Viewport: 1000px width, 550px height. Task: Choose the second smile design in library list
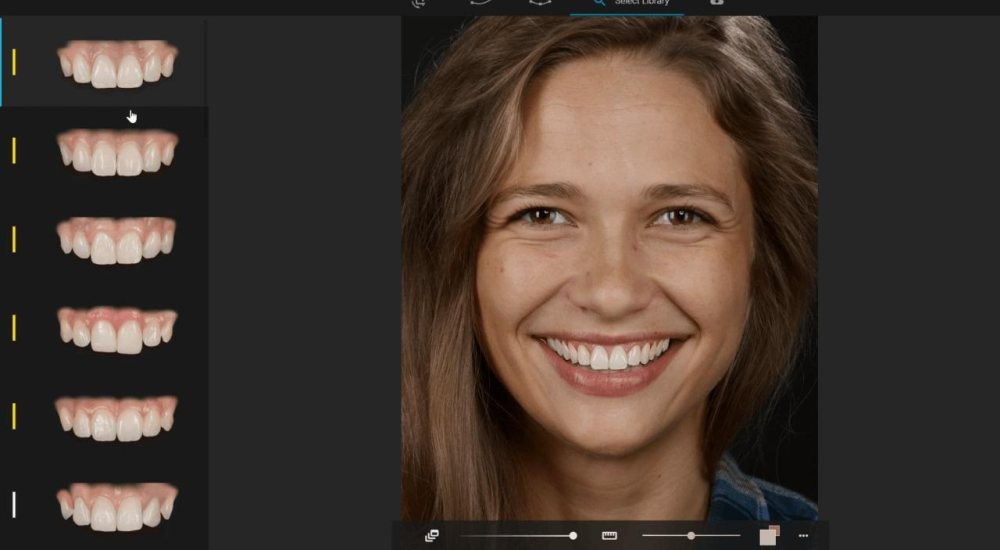coord(117,152)
